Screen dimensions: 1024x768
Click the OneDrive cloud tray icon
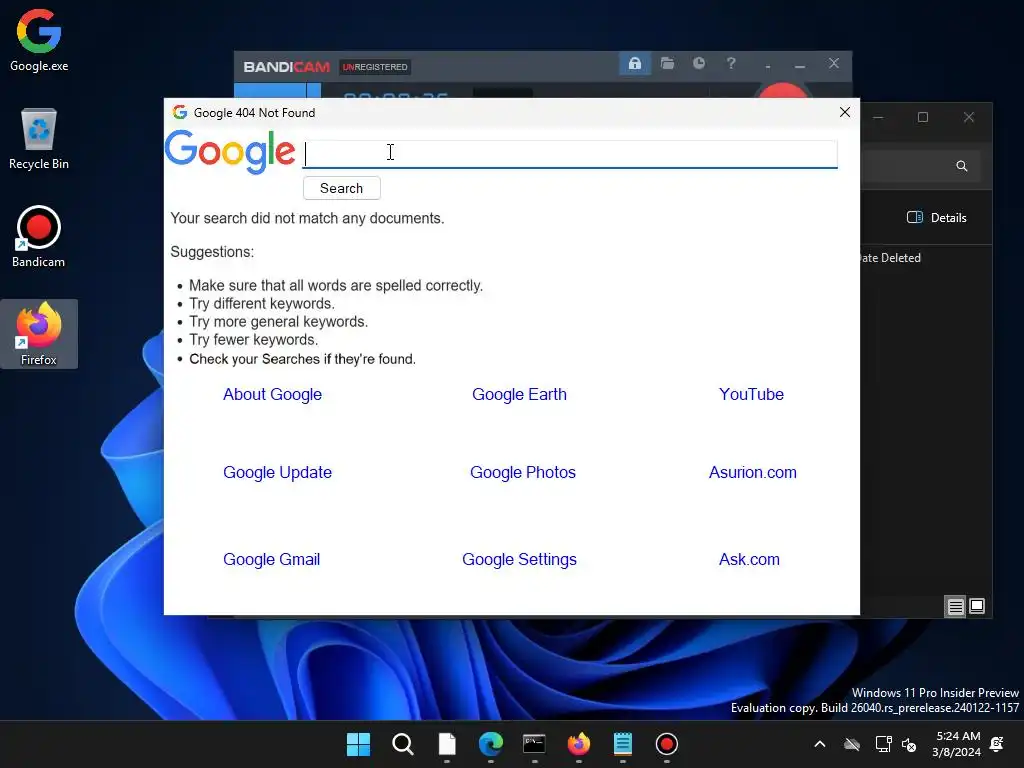pyautogui.click(x=852, y=744)
